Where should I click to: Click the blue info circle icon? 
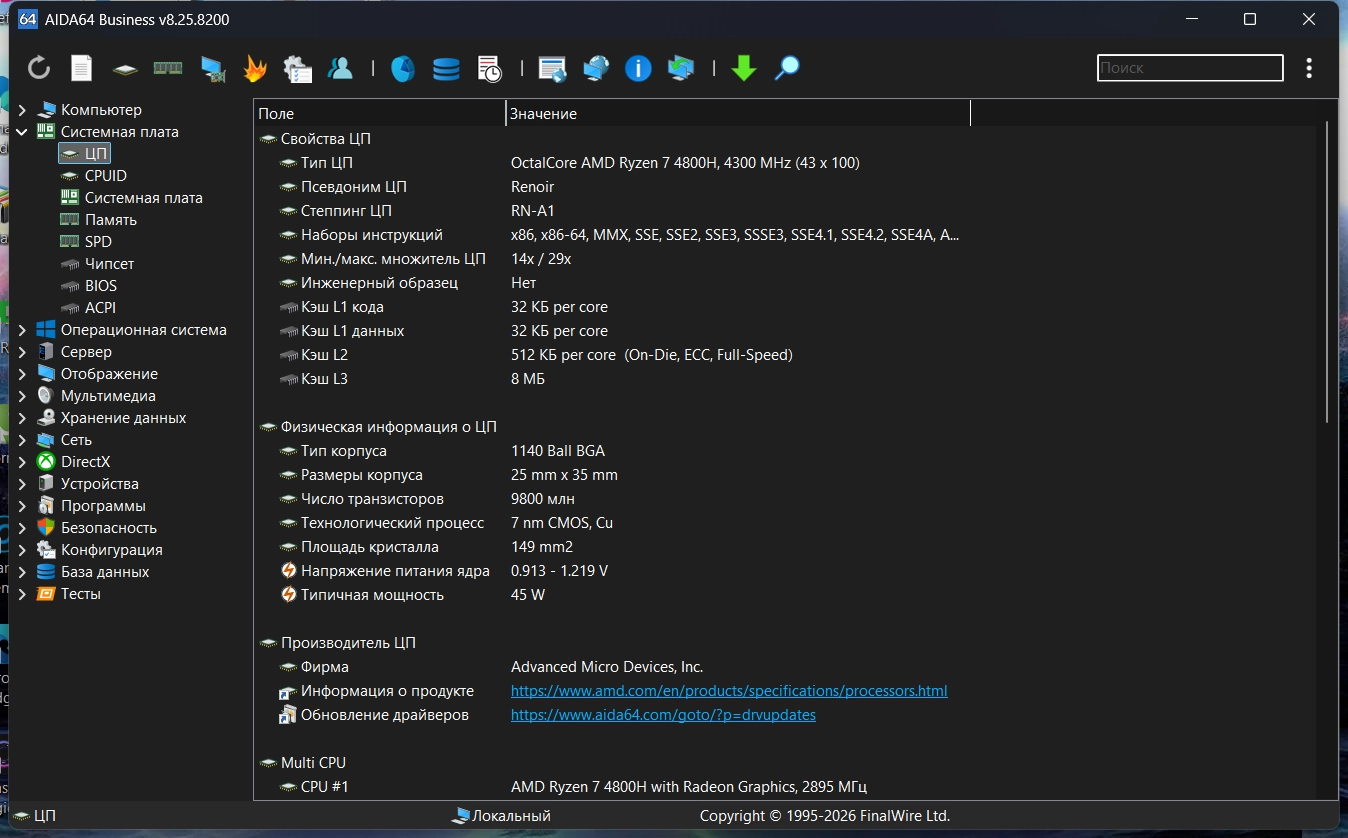(x=638, y=68)
